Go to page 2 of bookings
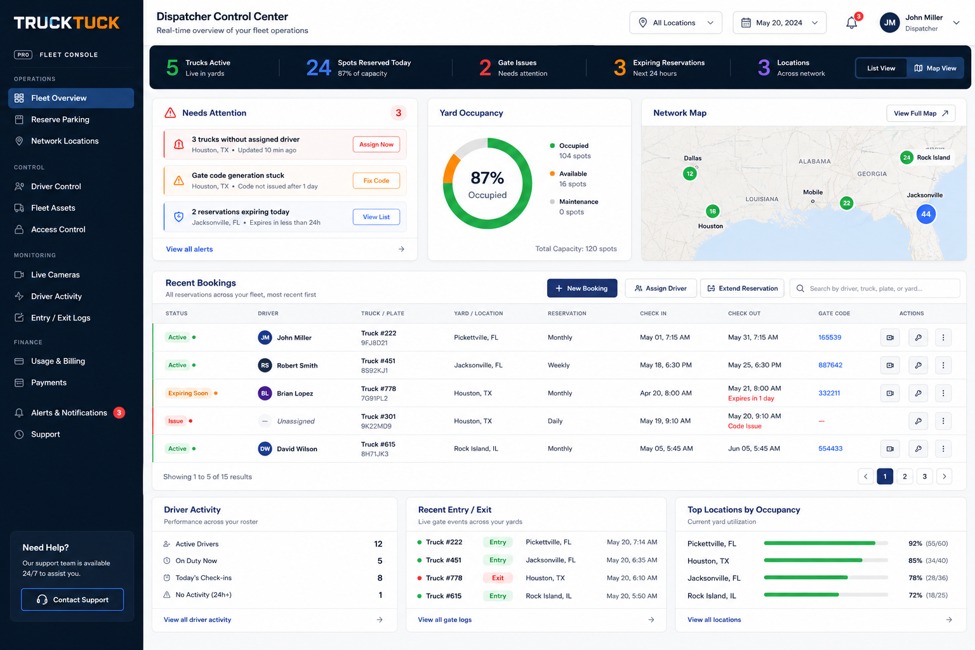This screenshot has height=650, width=975. pos(905,476)
